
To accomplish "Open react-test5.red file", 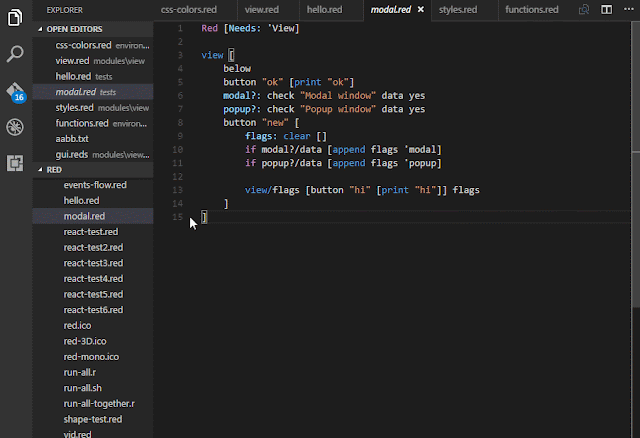I will click(x=93, y=294).
